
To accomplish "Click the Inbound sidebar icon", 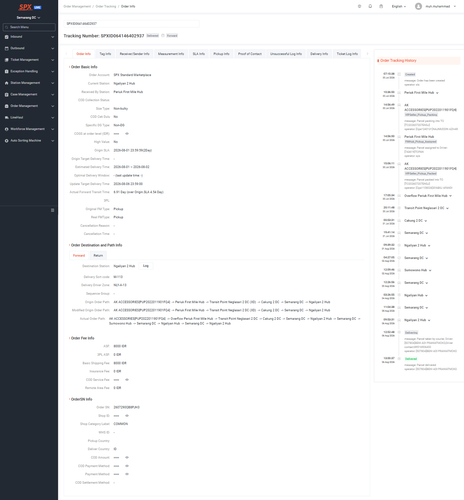I will click(x=6, y=37).
